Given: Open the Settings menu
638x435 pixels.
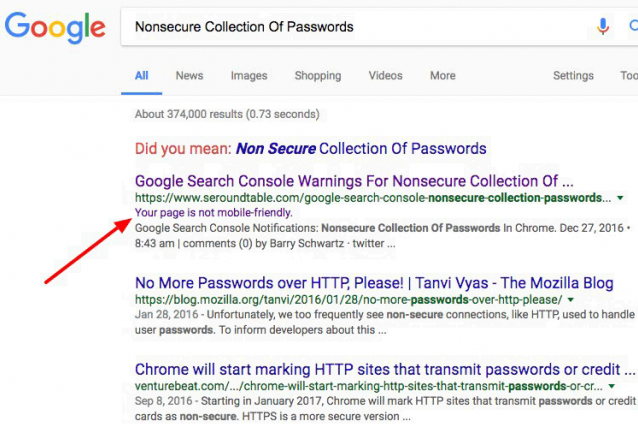Looking at the screenshot, I should [573, 76].
